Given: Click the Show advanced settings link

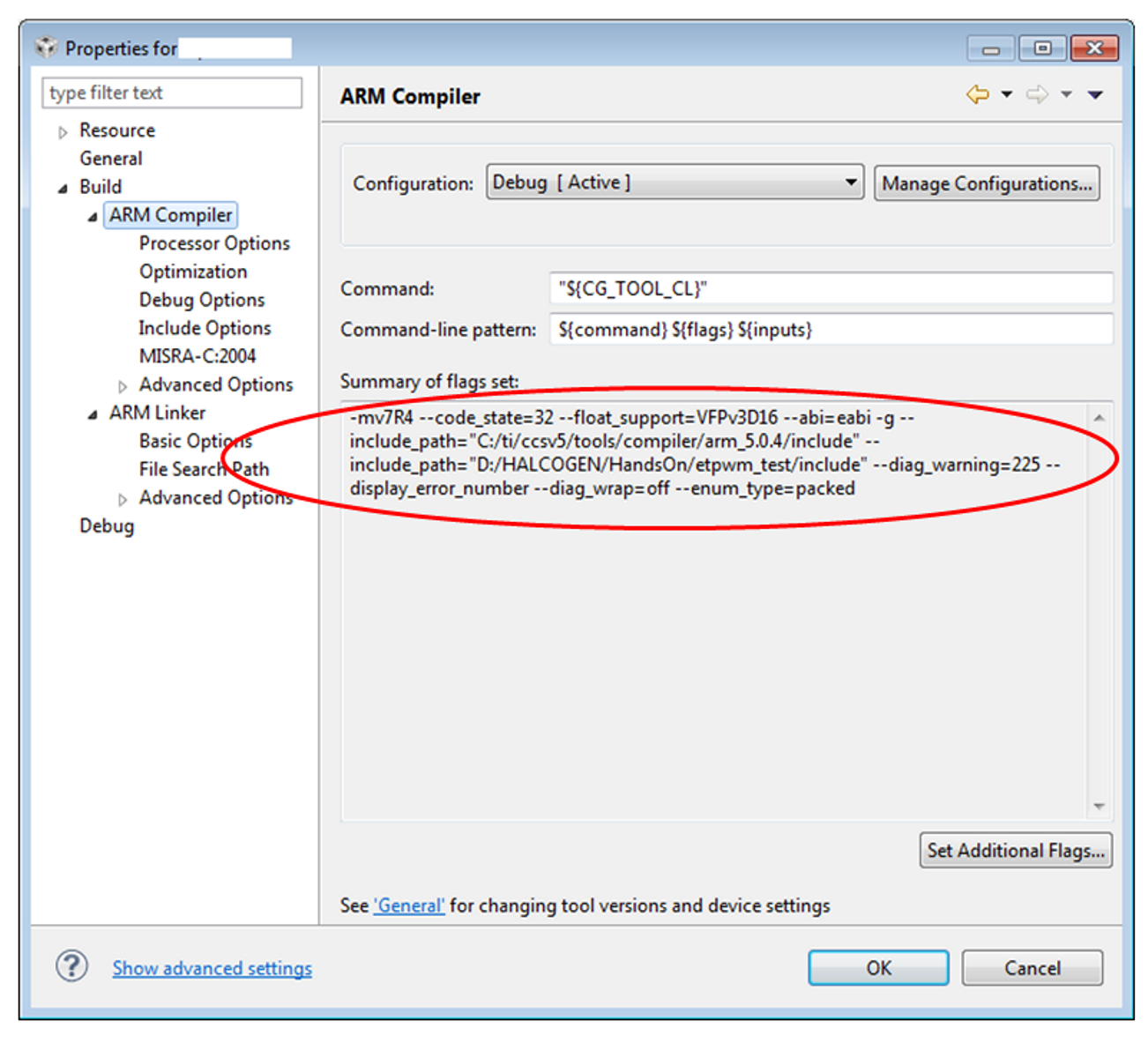Looking at the screenshot, I should [212, 967].
